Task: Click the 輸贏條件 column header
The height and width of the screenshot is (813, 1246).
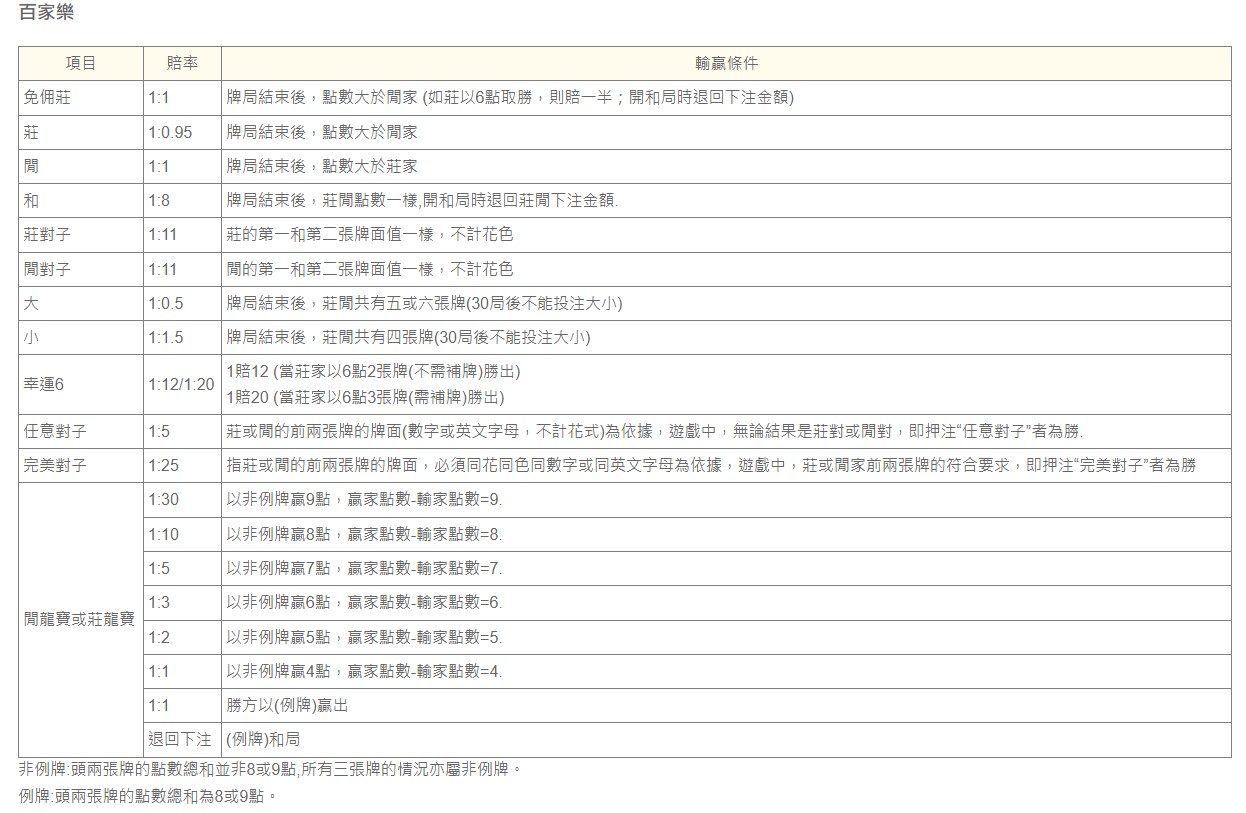Action: coord(726,63)
